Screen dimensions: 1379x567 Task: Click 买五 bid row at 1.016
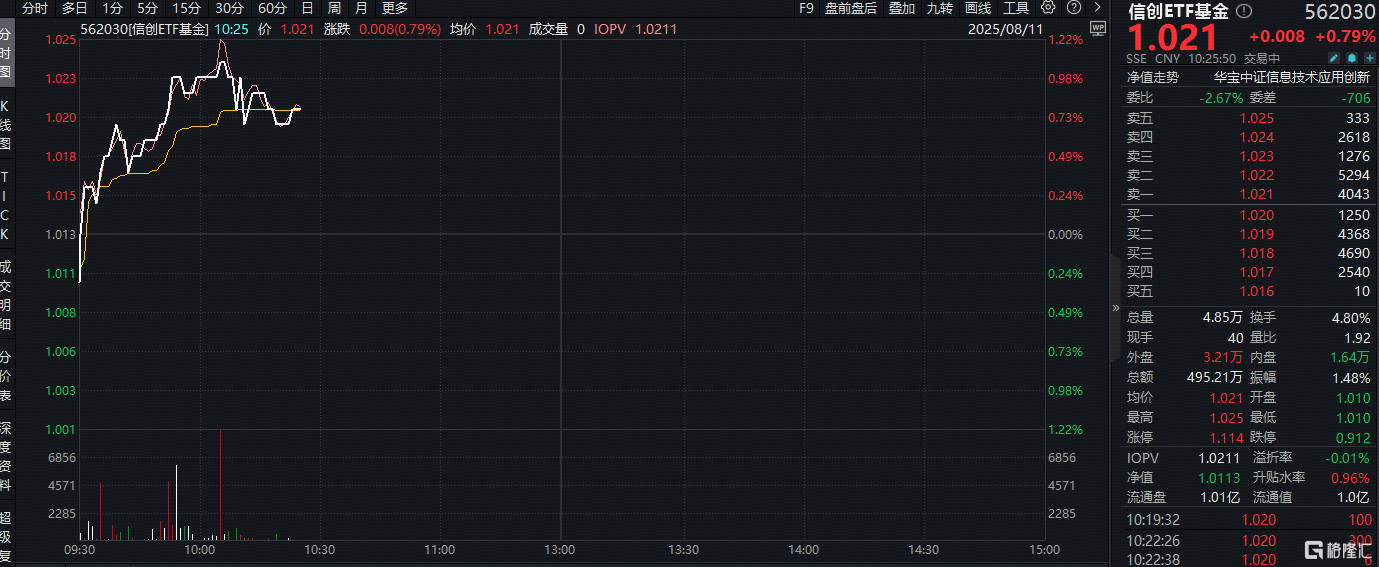click(x=1248, y=291)
